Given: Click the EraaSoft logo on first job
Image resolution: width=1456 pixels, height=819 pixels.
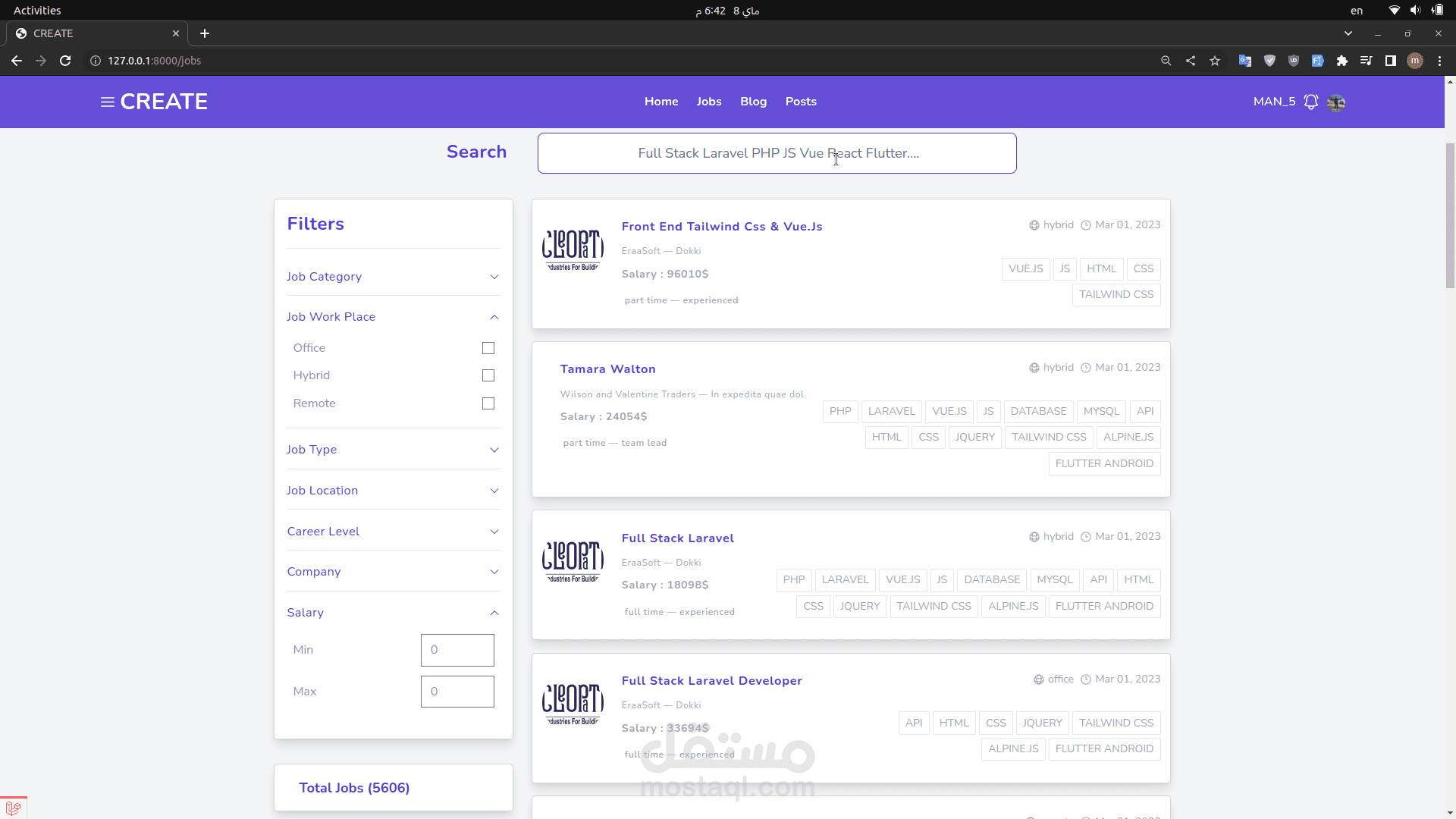Looking at the screenshot, I should point(573,250).
